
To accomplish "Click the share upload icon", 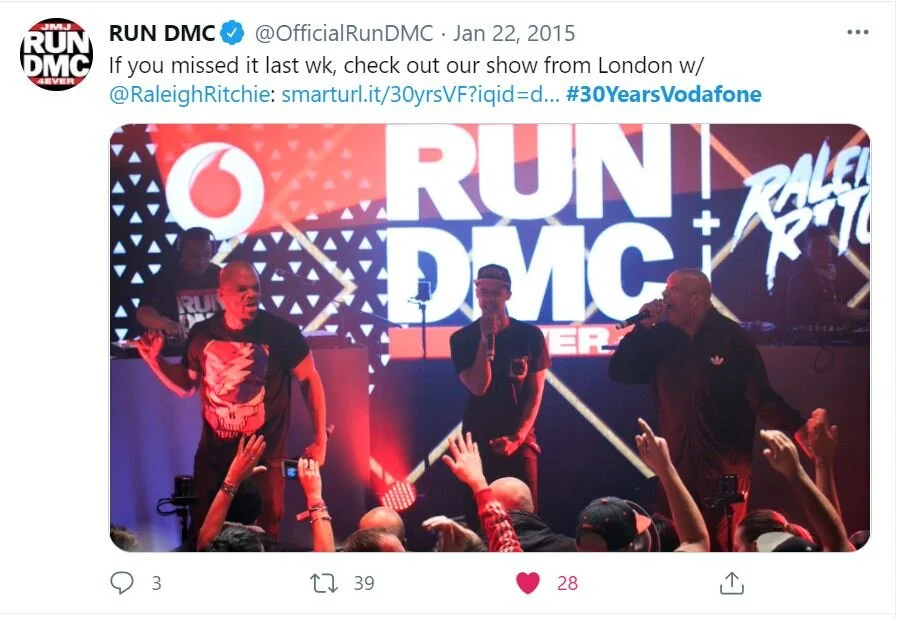I will [x=731, y=582].
